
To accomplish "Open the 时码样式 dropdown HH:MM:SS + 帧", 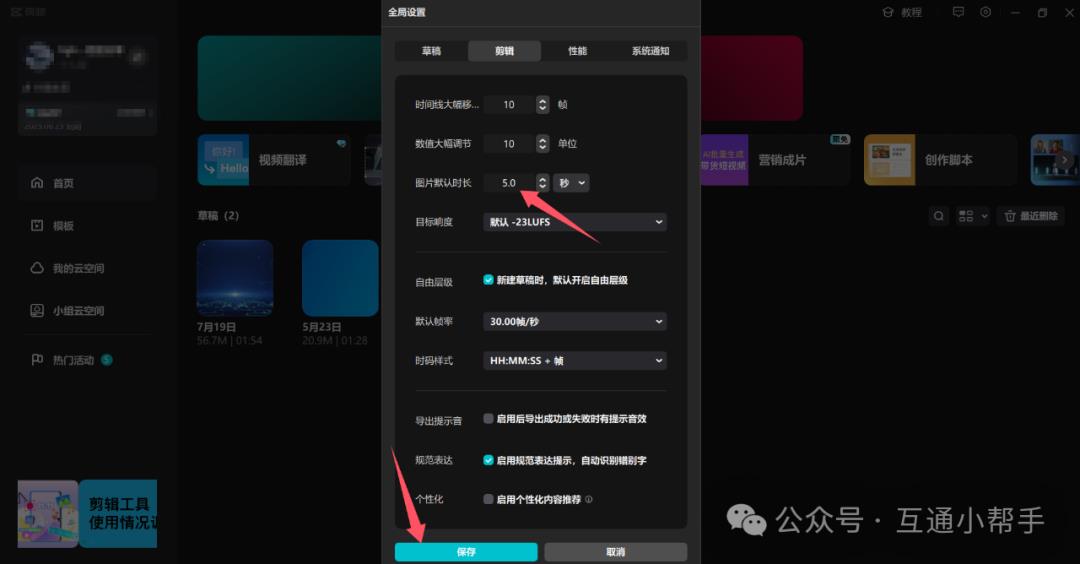I will [x=575, y=361].
